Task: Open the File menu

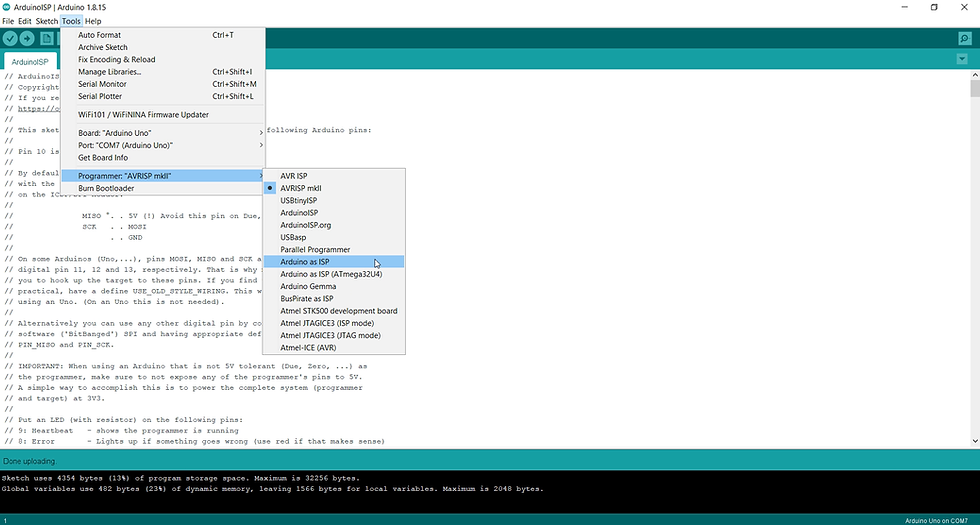Action: (8, 21)
